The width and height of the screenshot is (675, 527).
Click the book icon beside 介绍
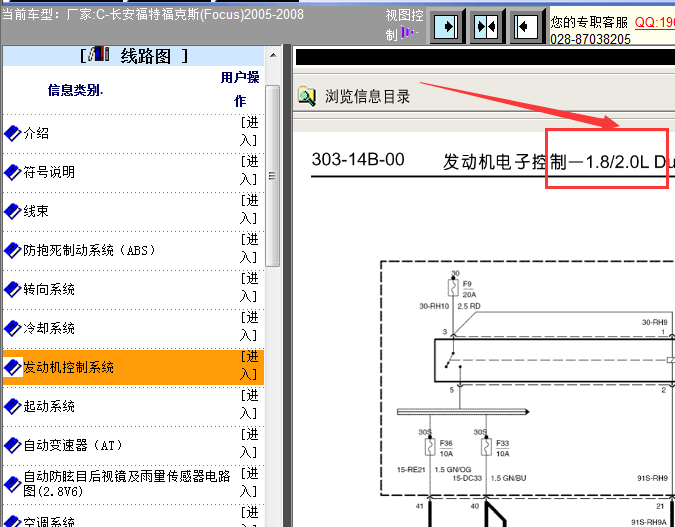pos(12,133)
